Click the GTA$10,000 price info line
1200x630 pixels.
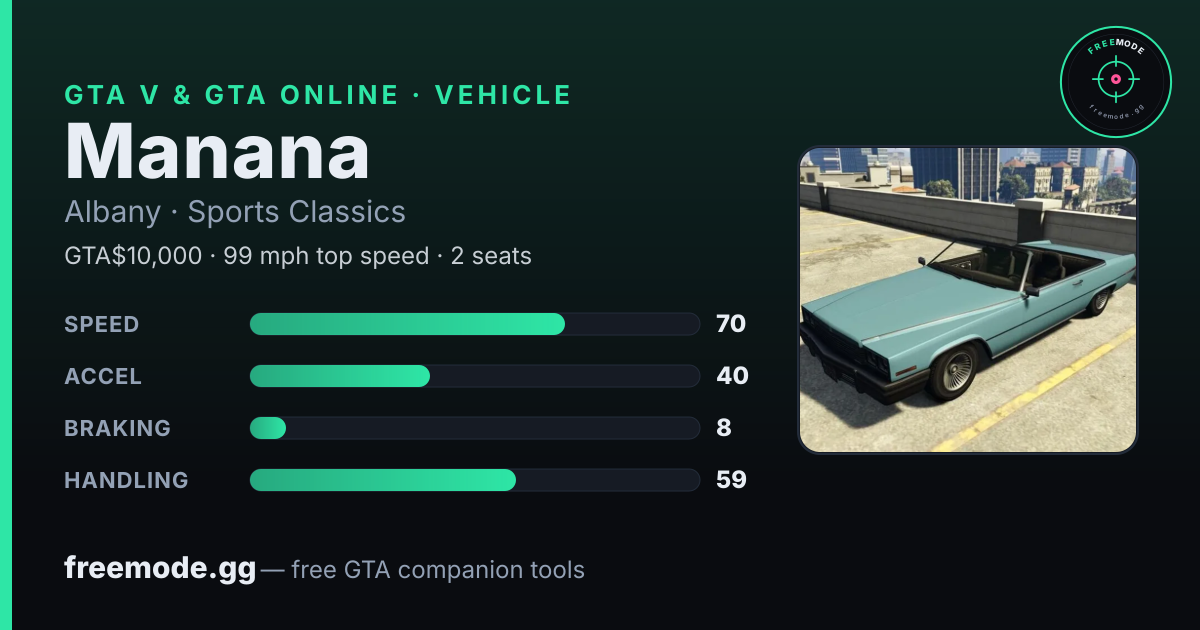(298, 256)
